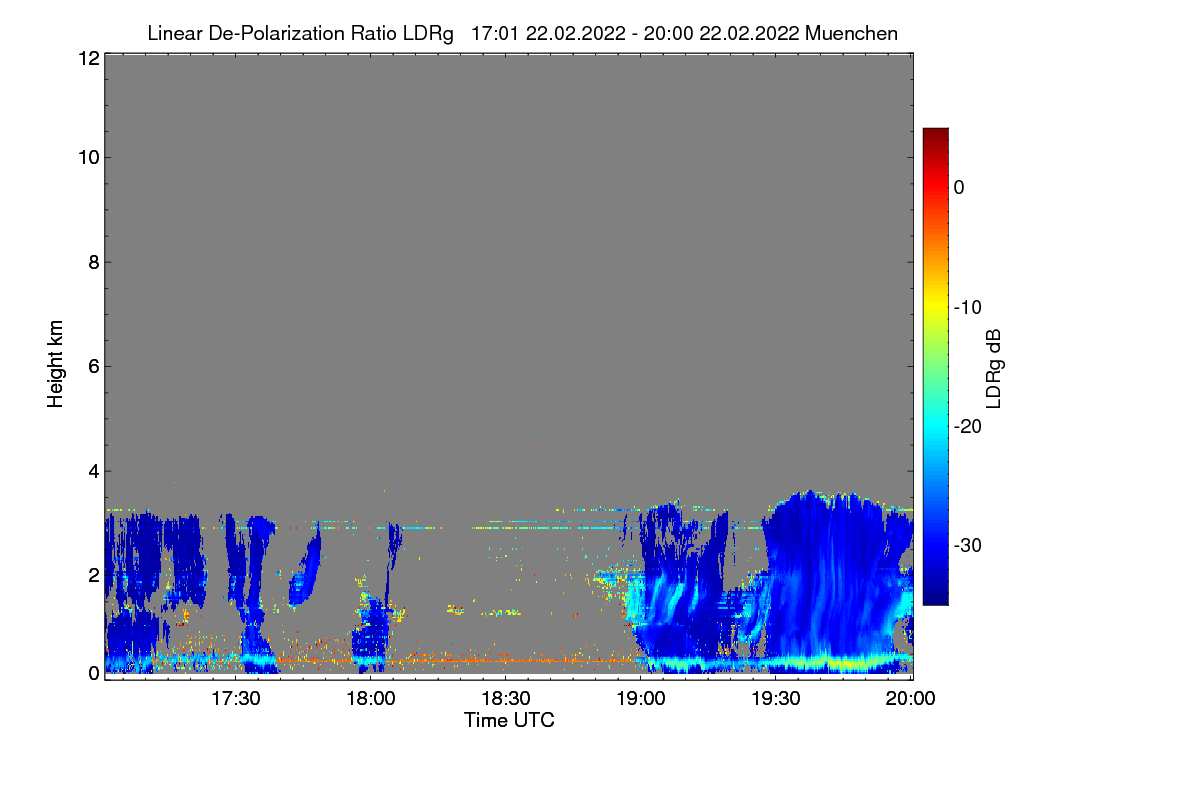Click the 18:30 time tick label

click(505, 699)
